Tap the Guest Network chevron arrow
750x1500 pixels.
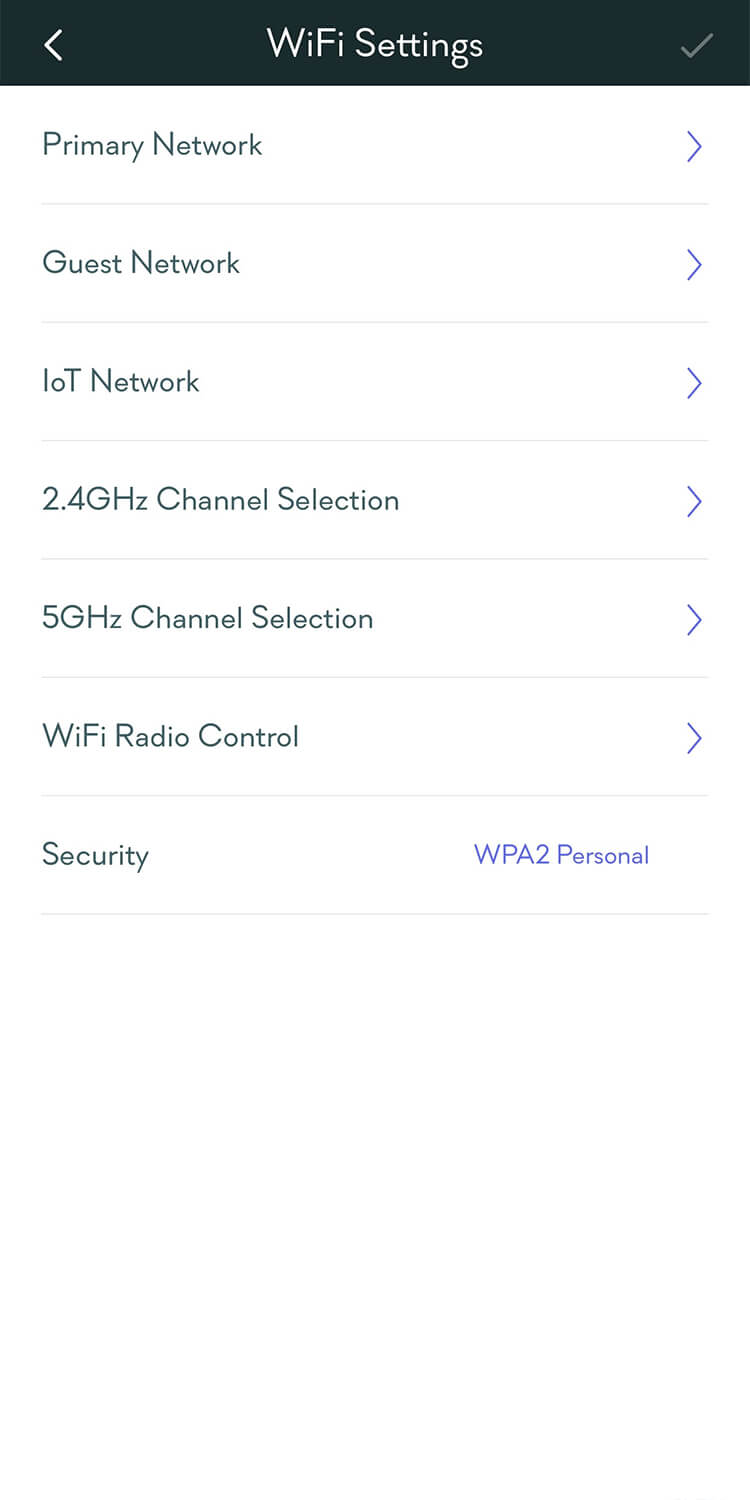click(x=694, y=265)
